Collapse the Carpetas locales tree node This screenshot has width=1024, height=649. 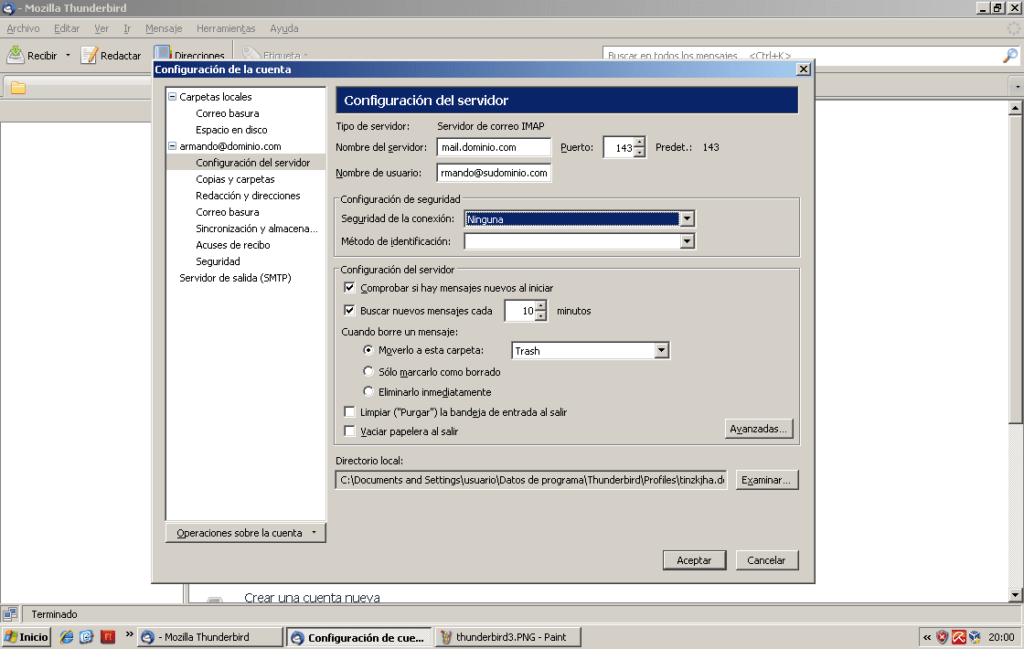pos(172,97)
